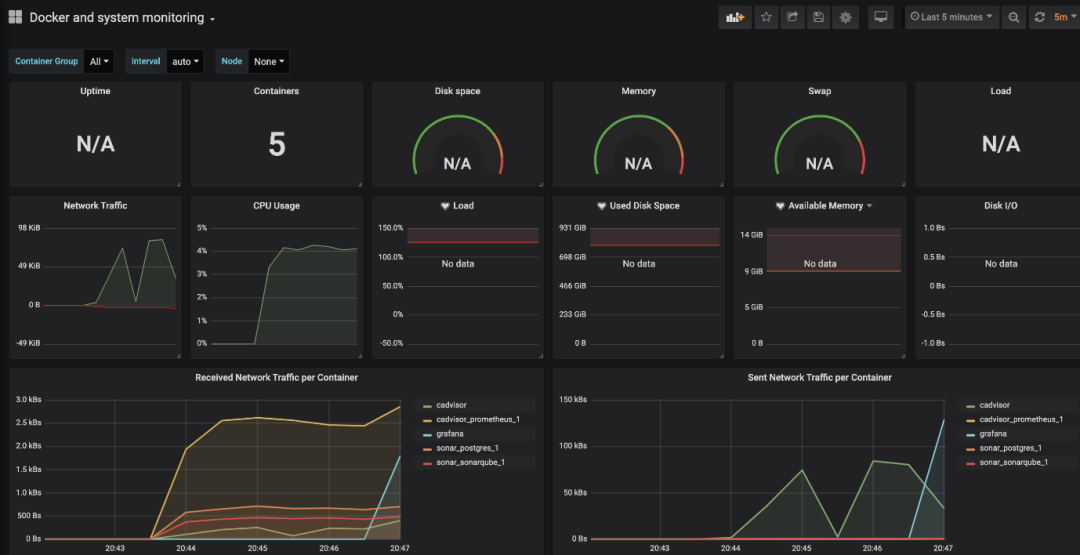Viewport: 1080px width, 555px height.
Task: Toggle grafana series in Received legend
Action: click(x=450, y=434)
